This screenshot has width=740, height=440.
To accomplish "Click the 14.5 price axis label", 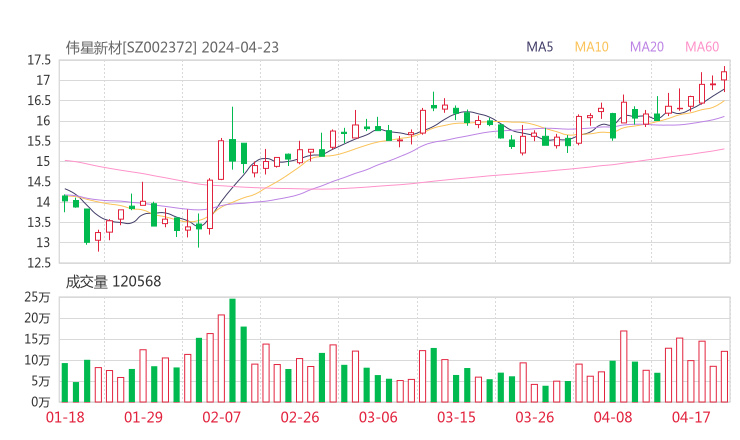I will click(x=39, y=182).
